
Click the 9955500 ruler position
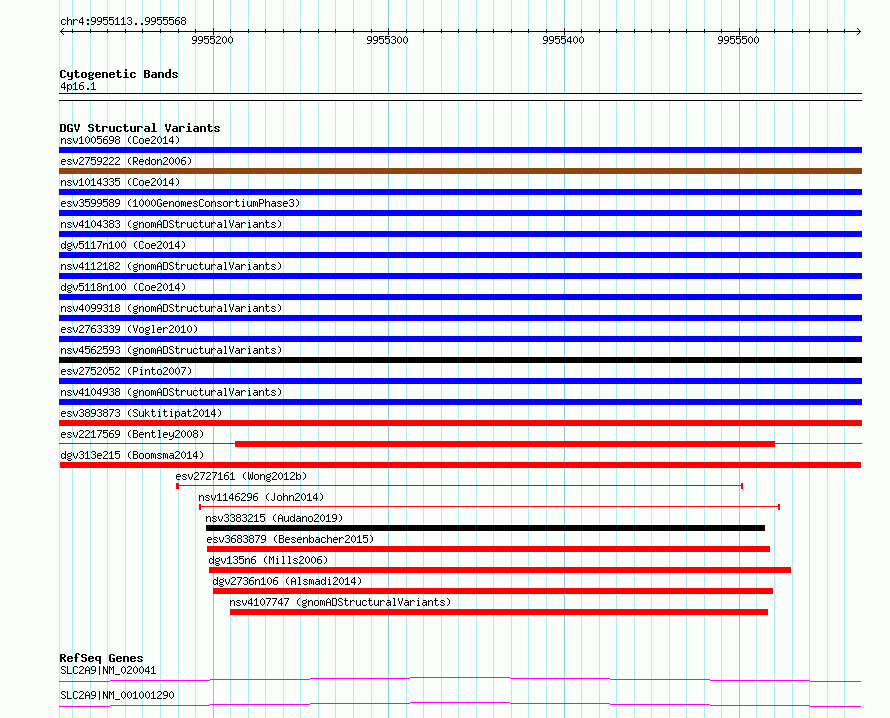pyautogui.click(x=738, y=40)
